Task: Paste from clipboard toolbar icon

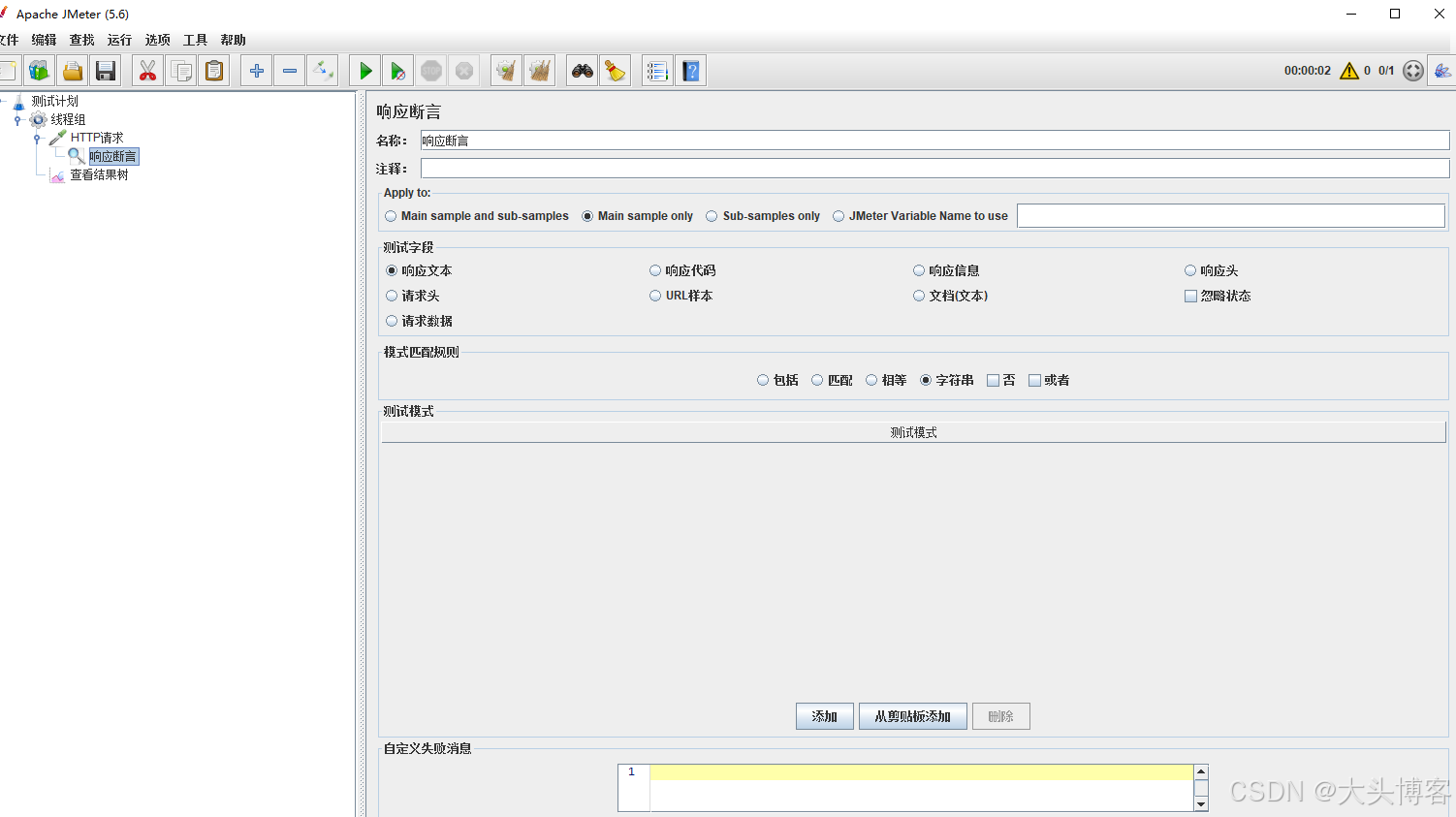Action: click(214, 71)
